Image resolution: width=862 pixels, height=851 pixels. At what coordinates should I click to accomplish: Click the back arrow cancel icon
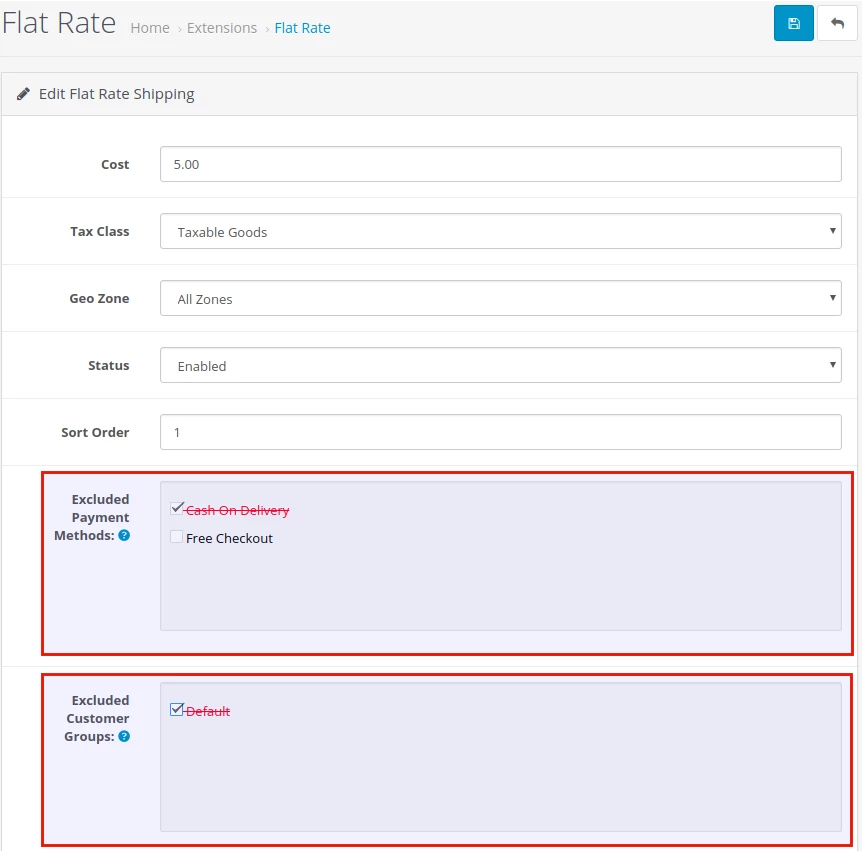(837, 23)
